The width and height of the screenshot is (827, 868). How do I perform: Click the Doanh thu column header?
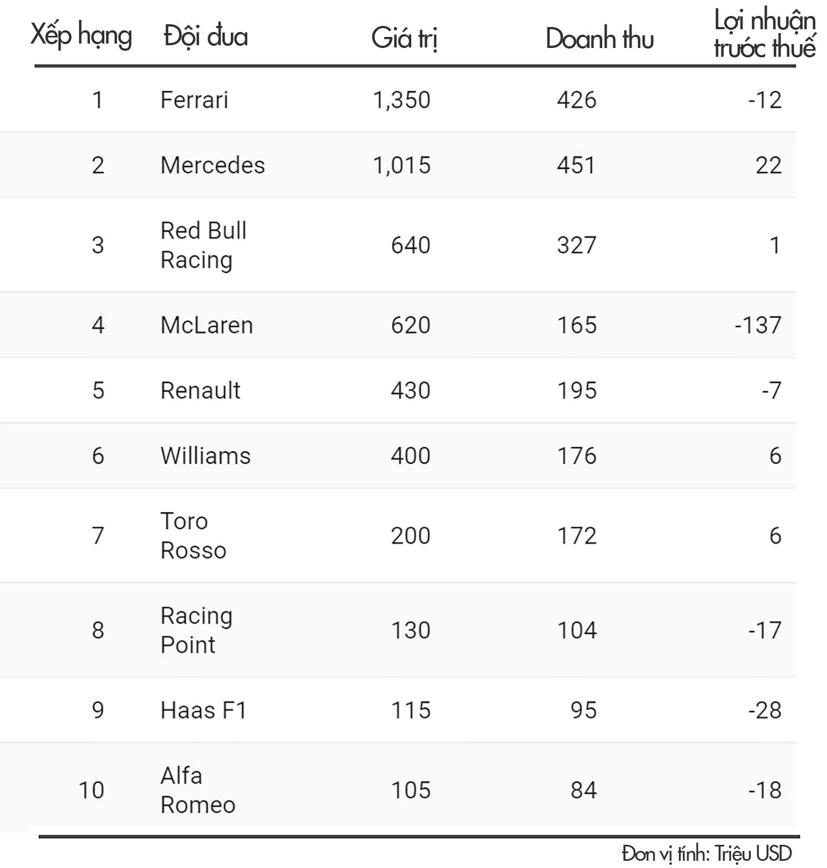[x=600, y=39]
